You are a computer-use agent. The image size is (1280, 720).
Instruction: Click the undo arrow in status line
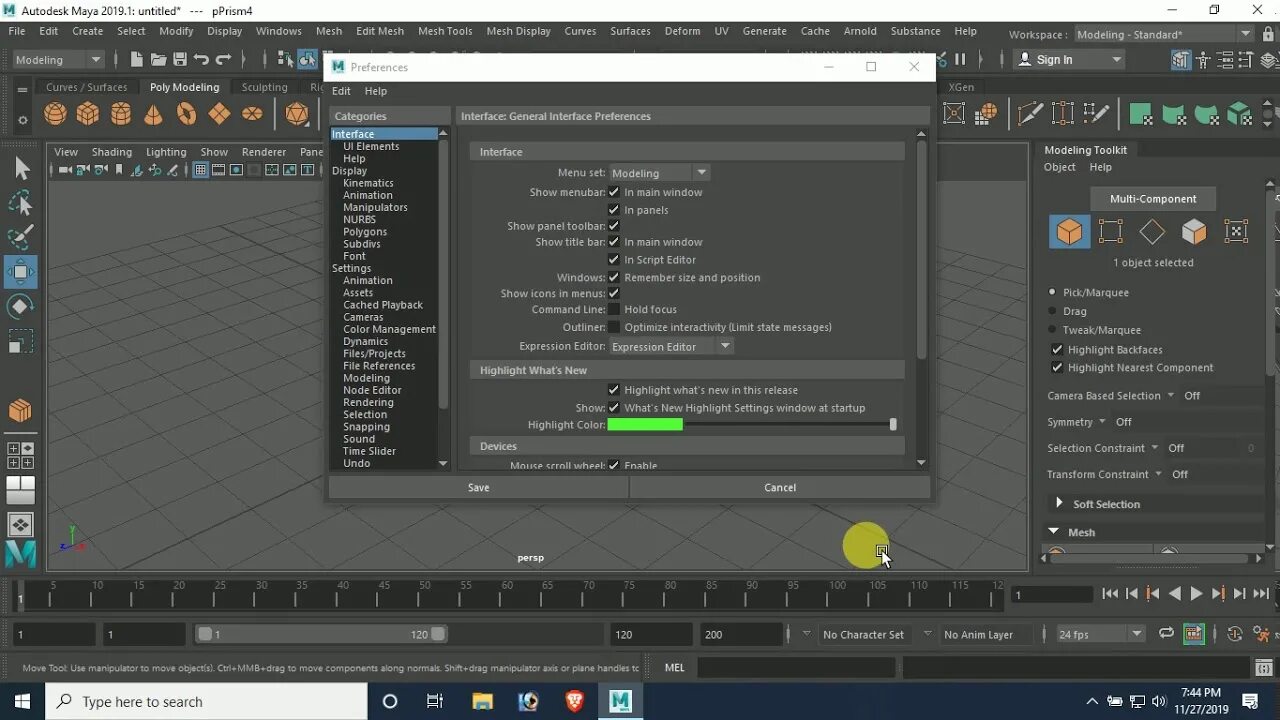point(201,60)
